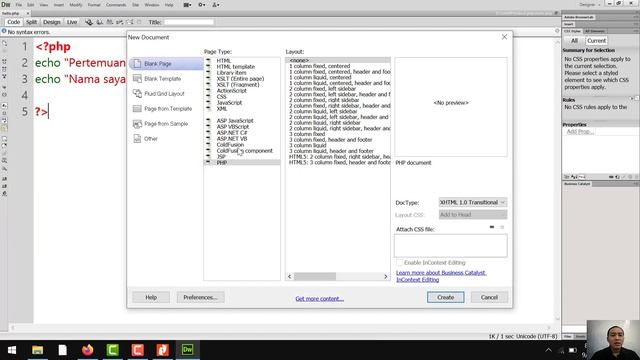This screenshot has width=640, height=360.
Task: Click the Attach CSS file list box
Action: pyautogui.click(x=451, y=246)
